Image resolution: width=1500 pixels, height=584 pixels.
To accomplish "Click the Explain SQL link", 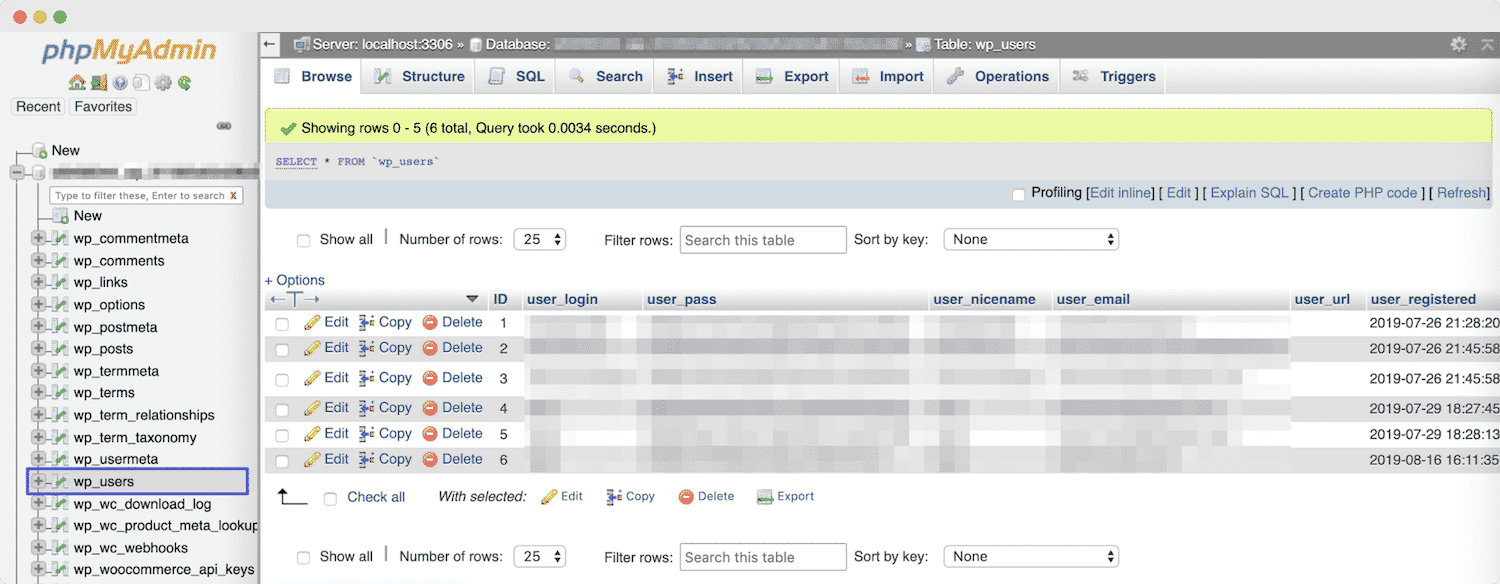I will pyautogui.click(x=1249, y=193).
